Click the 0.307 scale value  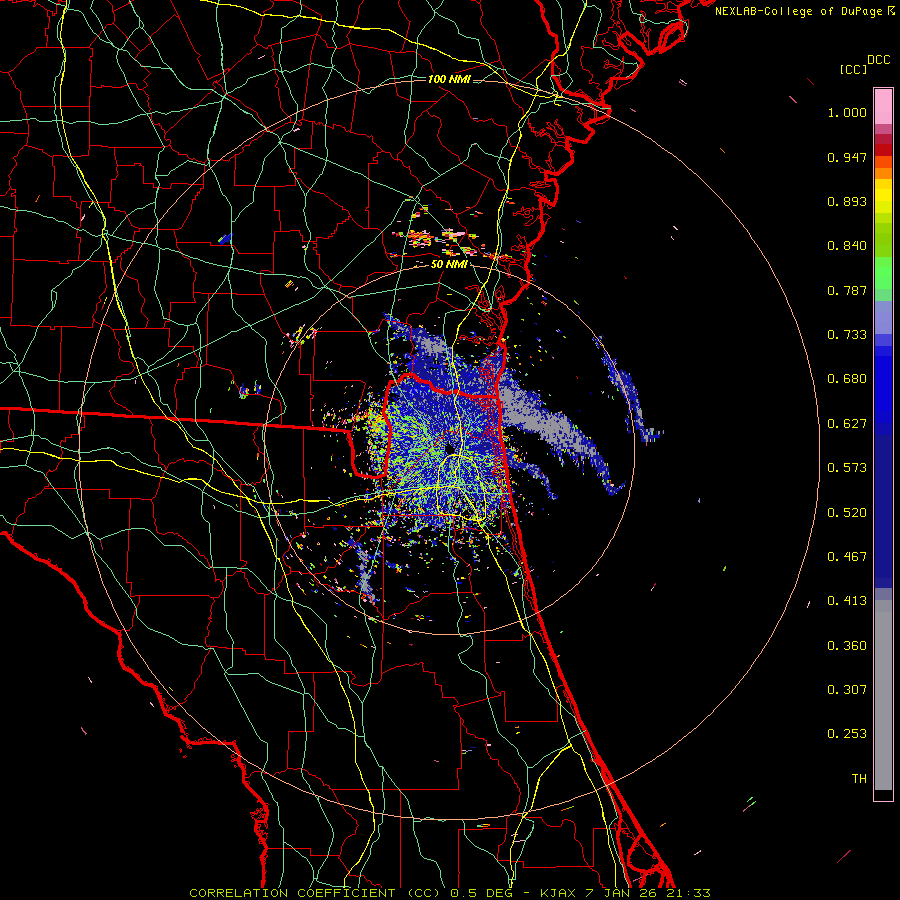click(847, 690)
